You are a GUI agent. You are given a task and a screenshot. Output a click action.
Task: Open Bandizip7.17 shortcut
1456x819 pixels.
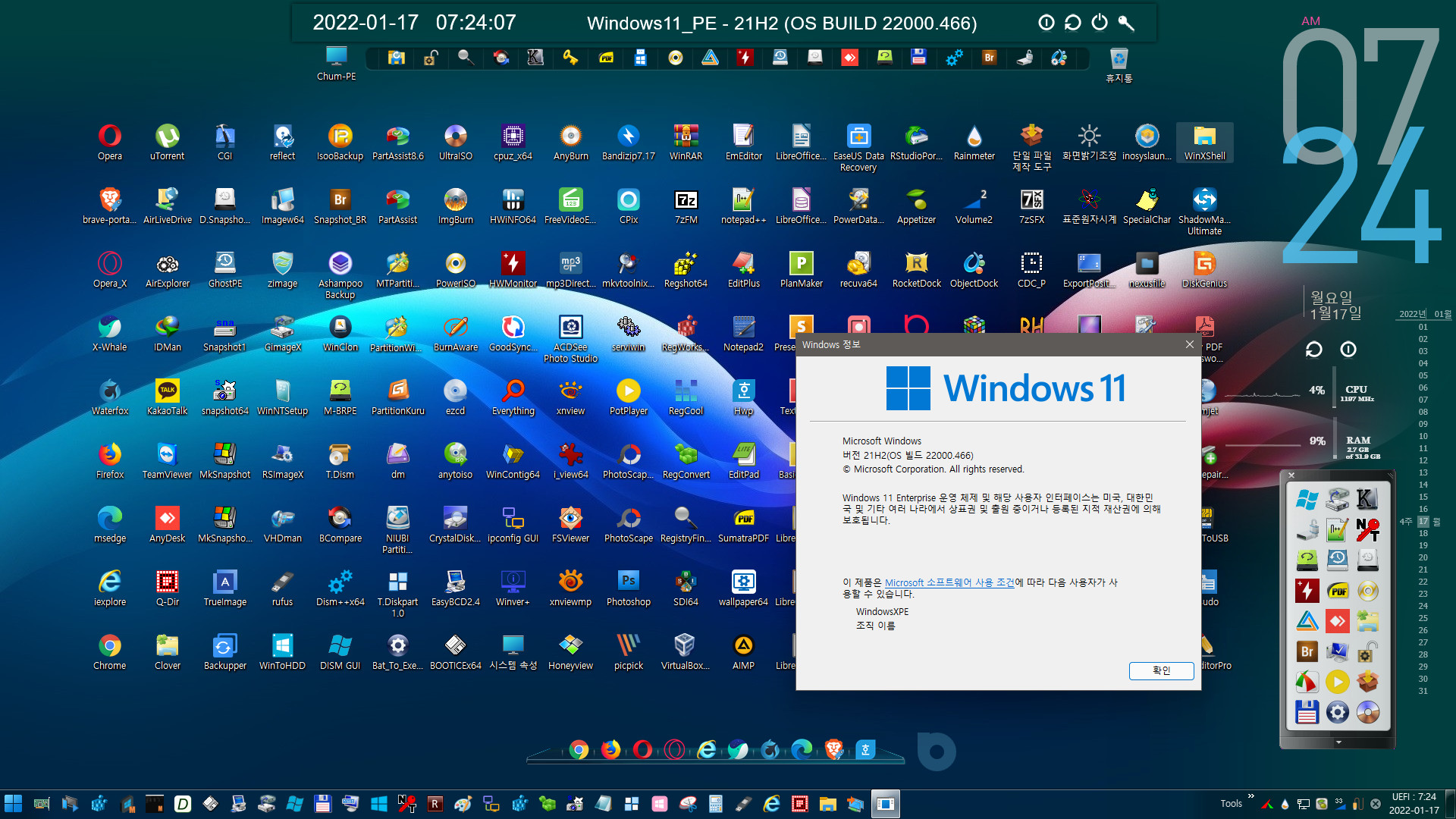[629, 143]
